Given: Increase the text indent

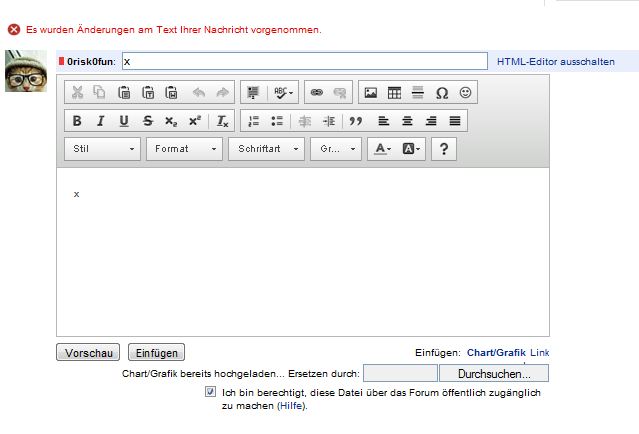Looking at the screenshot, I should pyautogui.click(x=328, y=121).
